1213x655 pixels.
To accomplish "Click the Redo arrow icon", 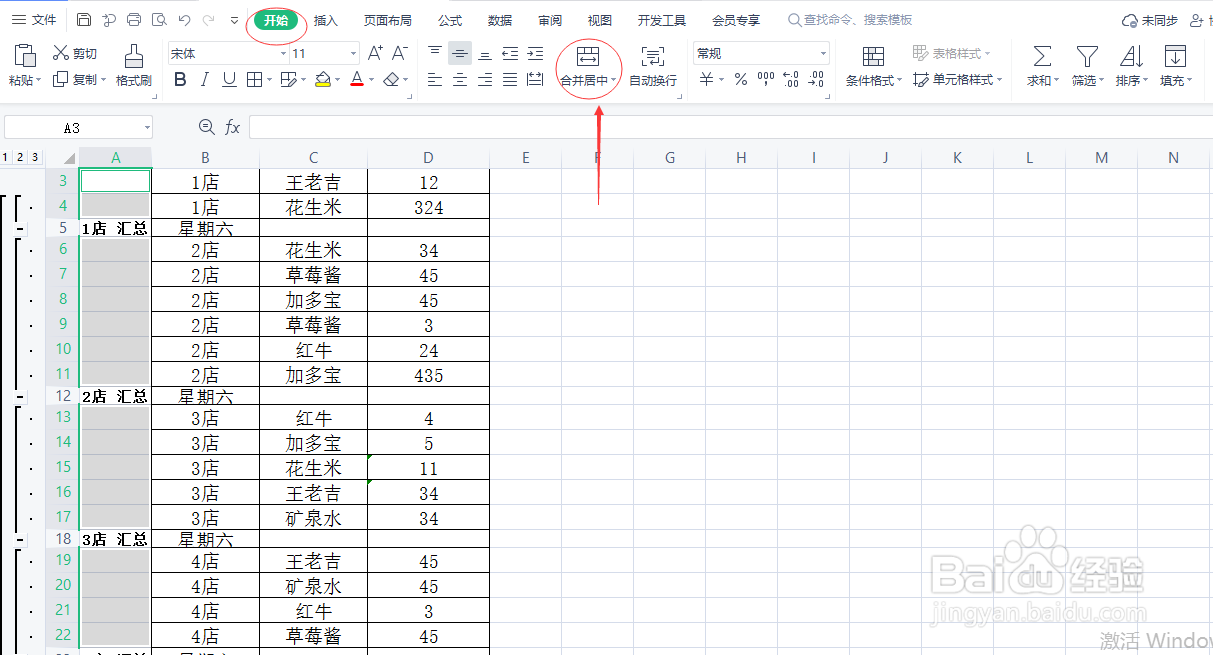I will [208, 20].
